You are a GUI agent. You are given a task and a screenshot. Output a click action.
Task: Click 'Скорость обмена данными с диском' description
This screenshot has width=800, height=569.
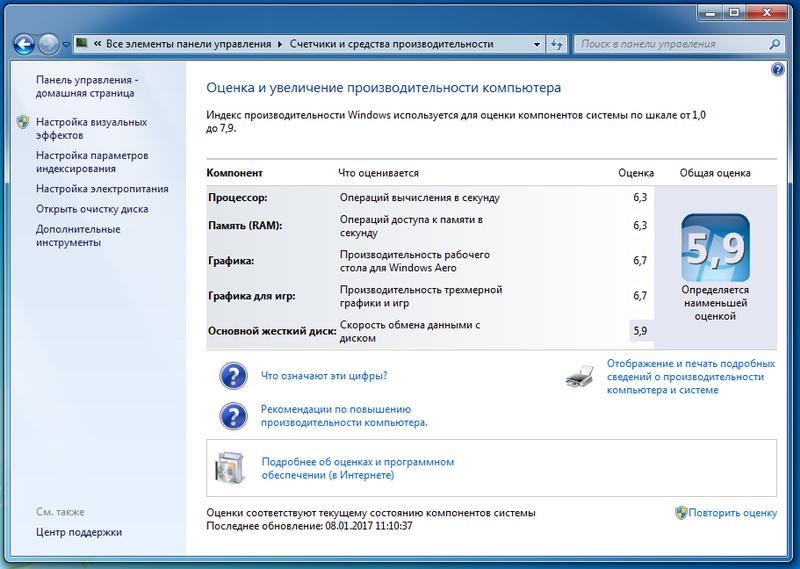410,331
